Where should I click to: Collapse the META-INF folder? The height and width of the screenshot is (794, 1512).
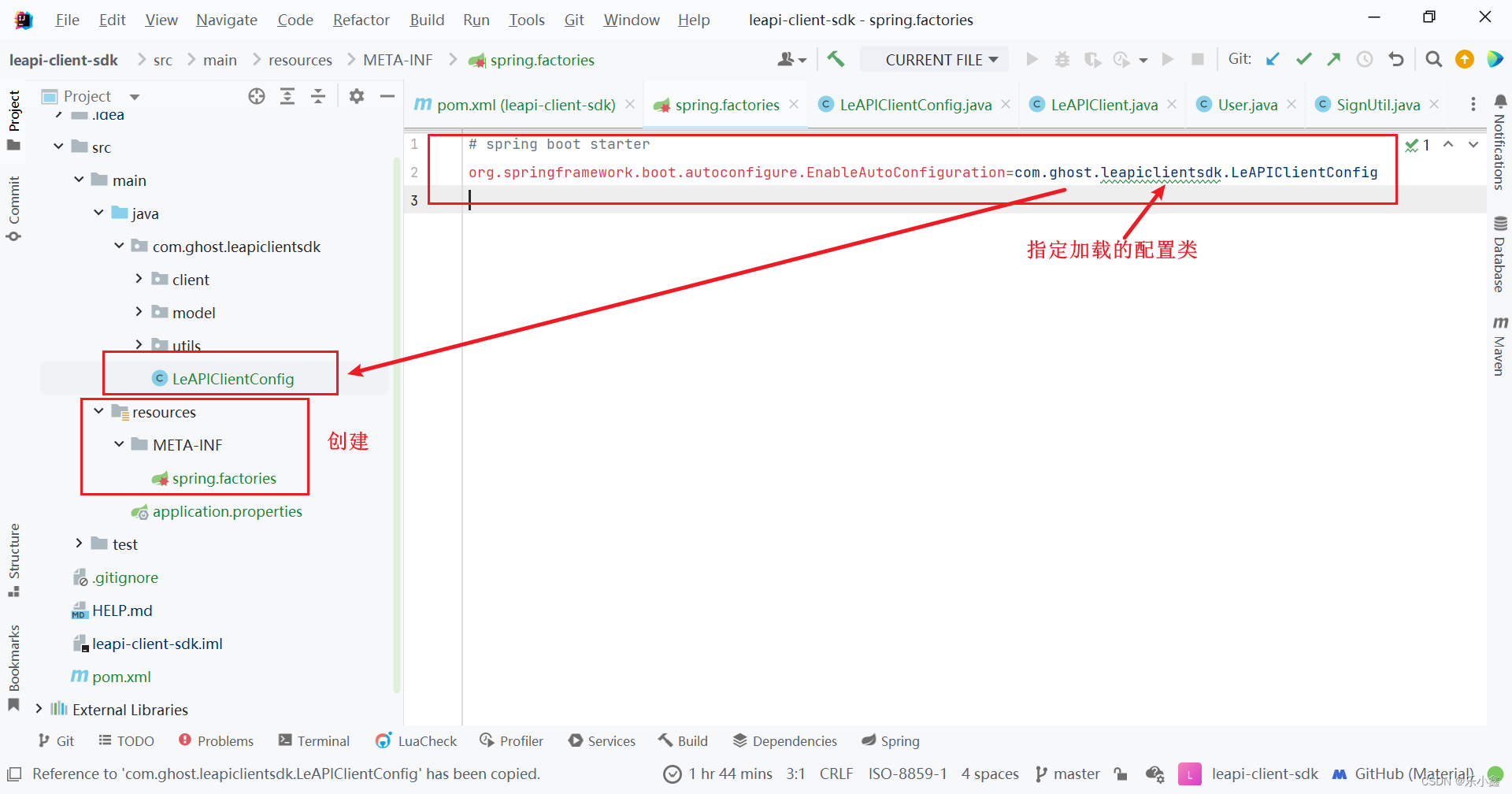pos(119,444)
